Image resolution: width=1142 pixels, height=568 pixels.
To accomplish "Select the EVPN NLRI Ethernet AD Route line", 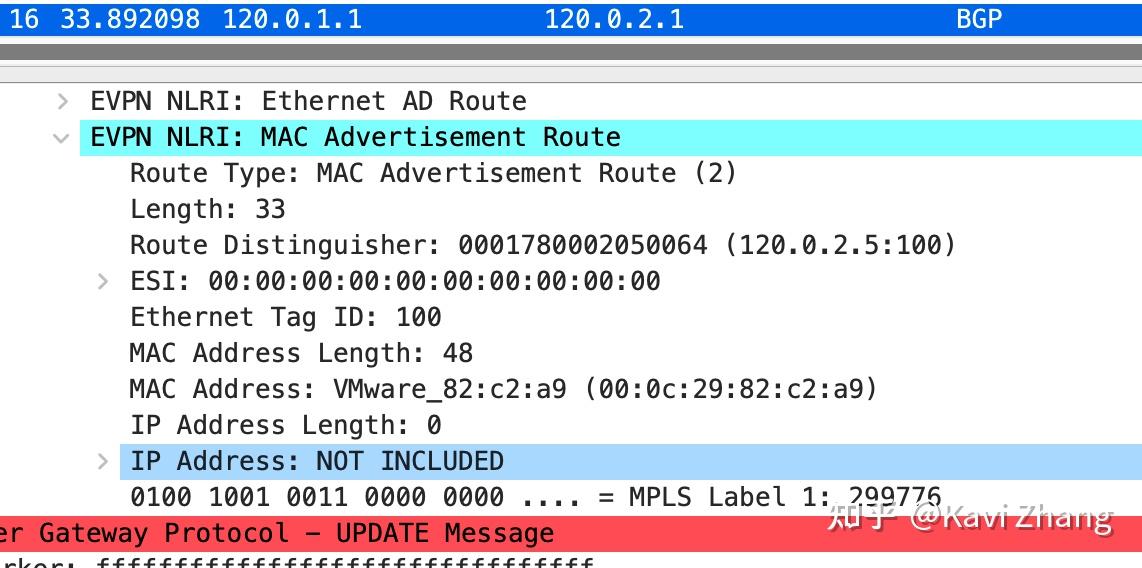I will click(308, 101).
